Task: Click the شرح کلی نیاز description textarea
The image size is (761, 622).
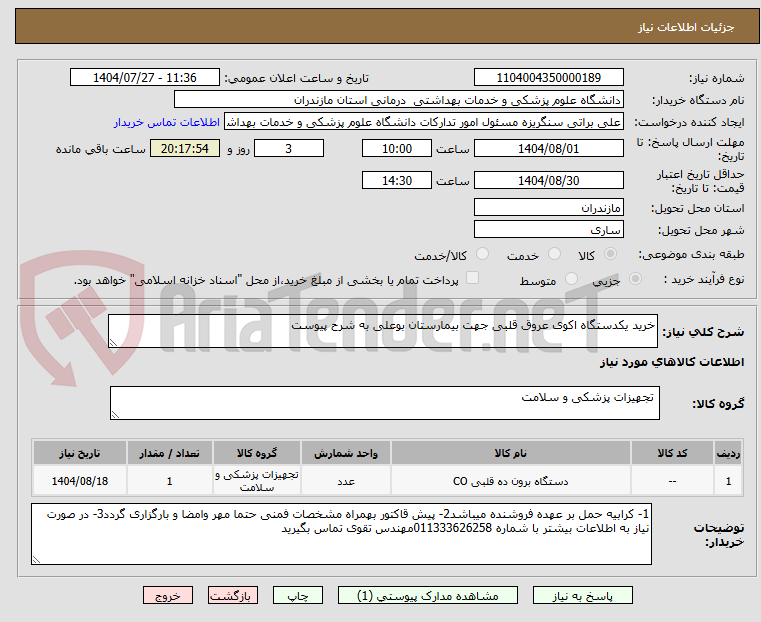Action: 383,331
